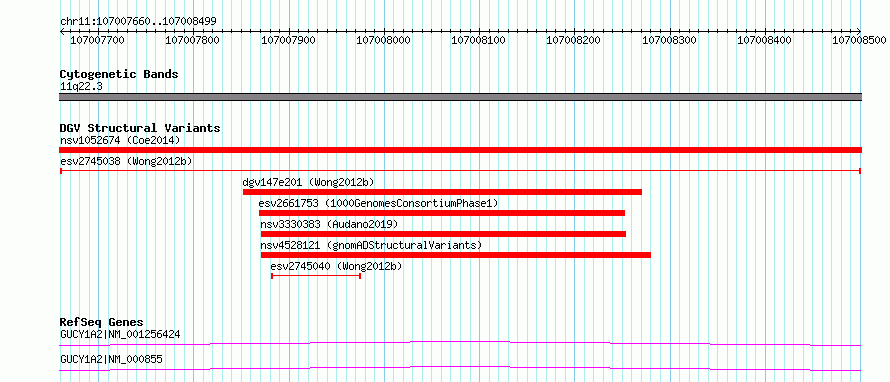Select the esv2745038 (Wong2012b) variant line
This screenshot has width=890, height=382.
[460, 171]
